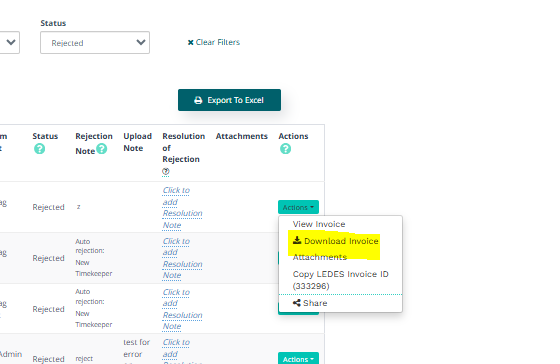This screenshot has height=364, width=560.
Task: Click the Resolution of Rejection column header
Action: point(184,148)
